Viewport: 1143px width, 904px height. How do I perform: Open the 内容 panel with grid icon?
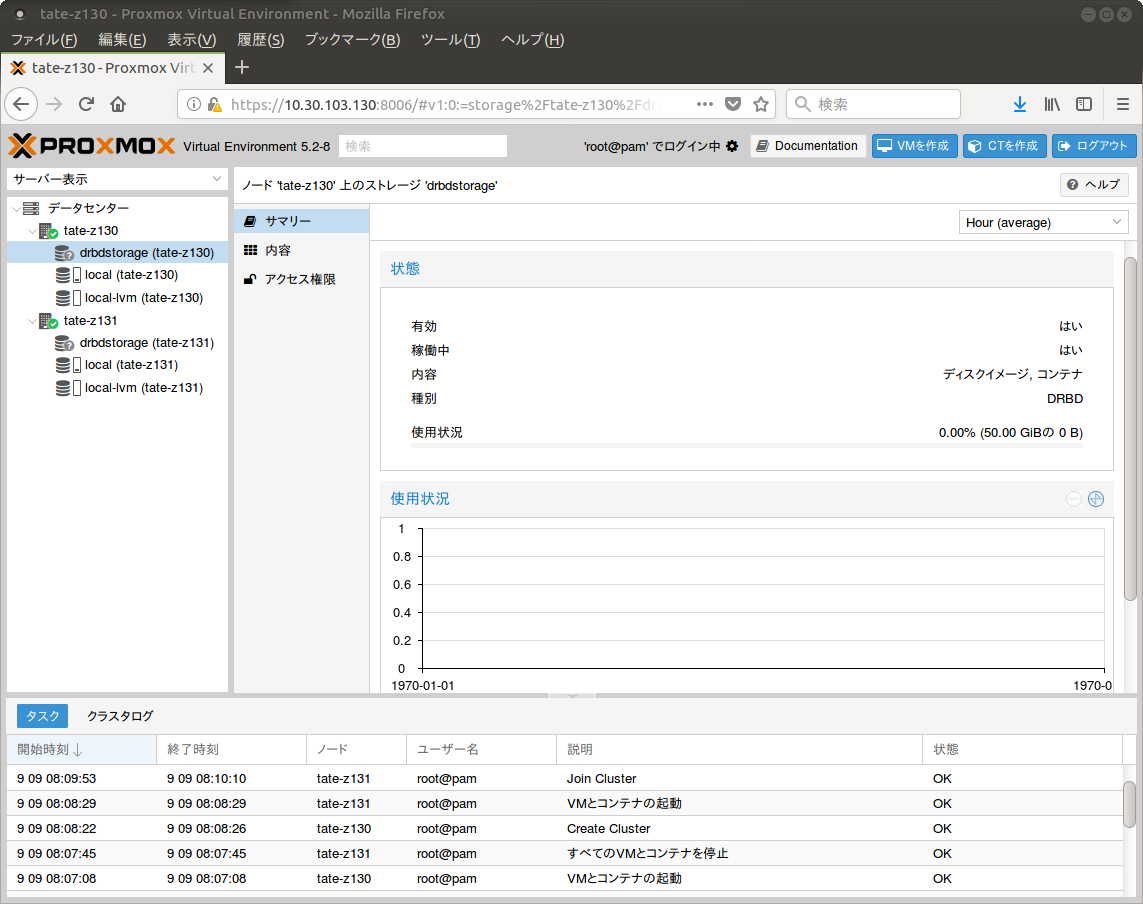click(276, 249)
